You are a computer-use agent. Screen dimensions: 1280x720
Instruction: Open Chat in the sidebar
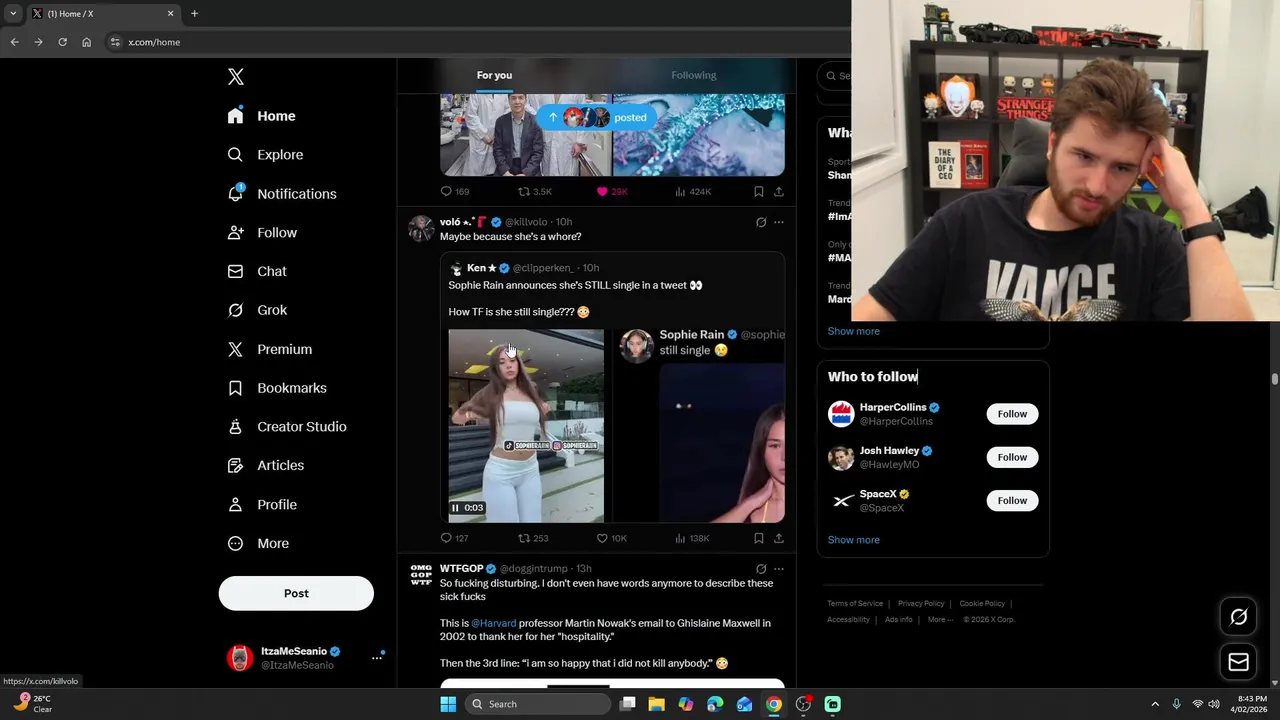coord(257,271)
